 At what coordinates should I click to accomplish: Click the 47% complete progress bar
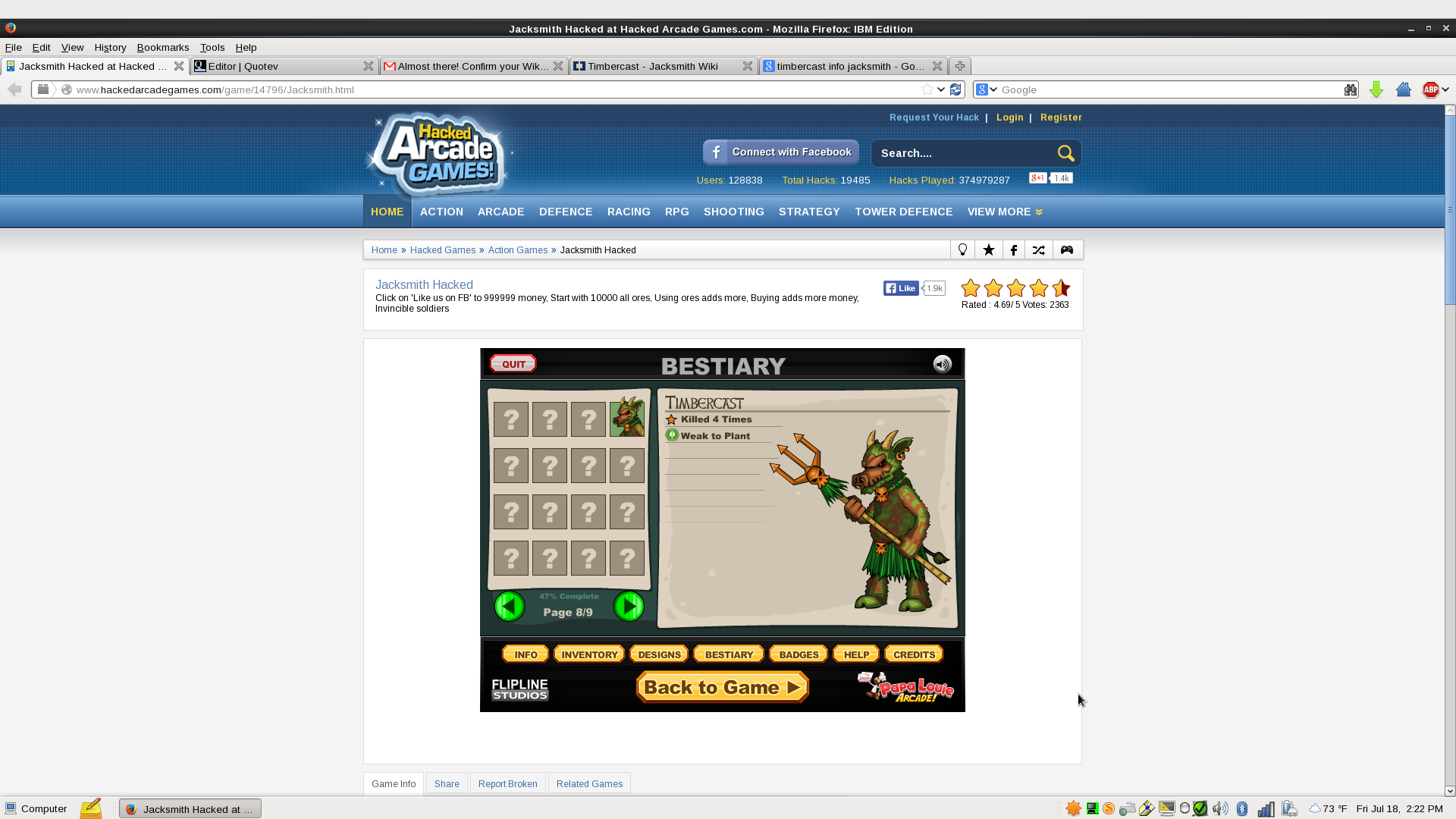[569, 596]
